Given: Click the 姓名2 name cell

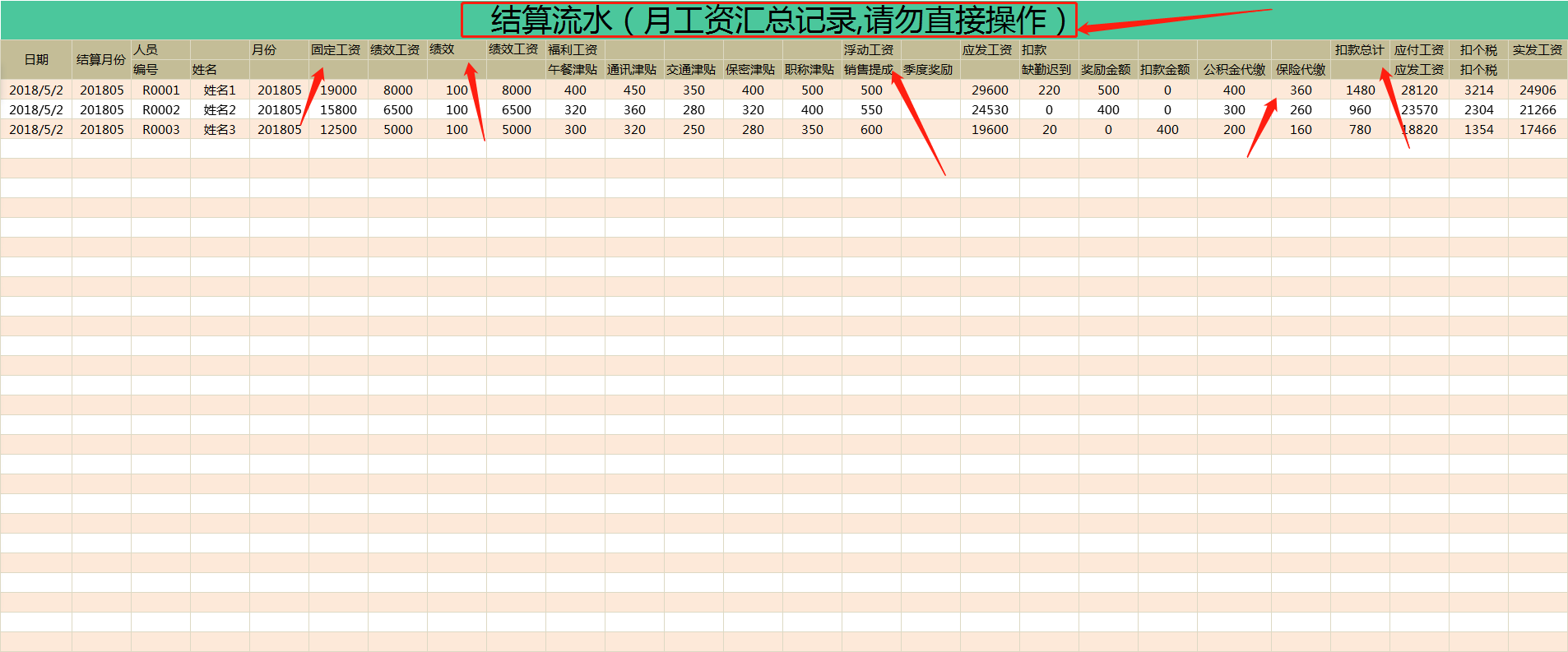Looking at the screenshot, I should (220, 109).
